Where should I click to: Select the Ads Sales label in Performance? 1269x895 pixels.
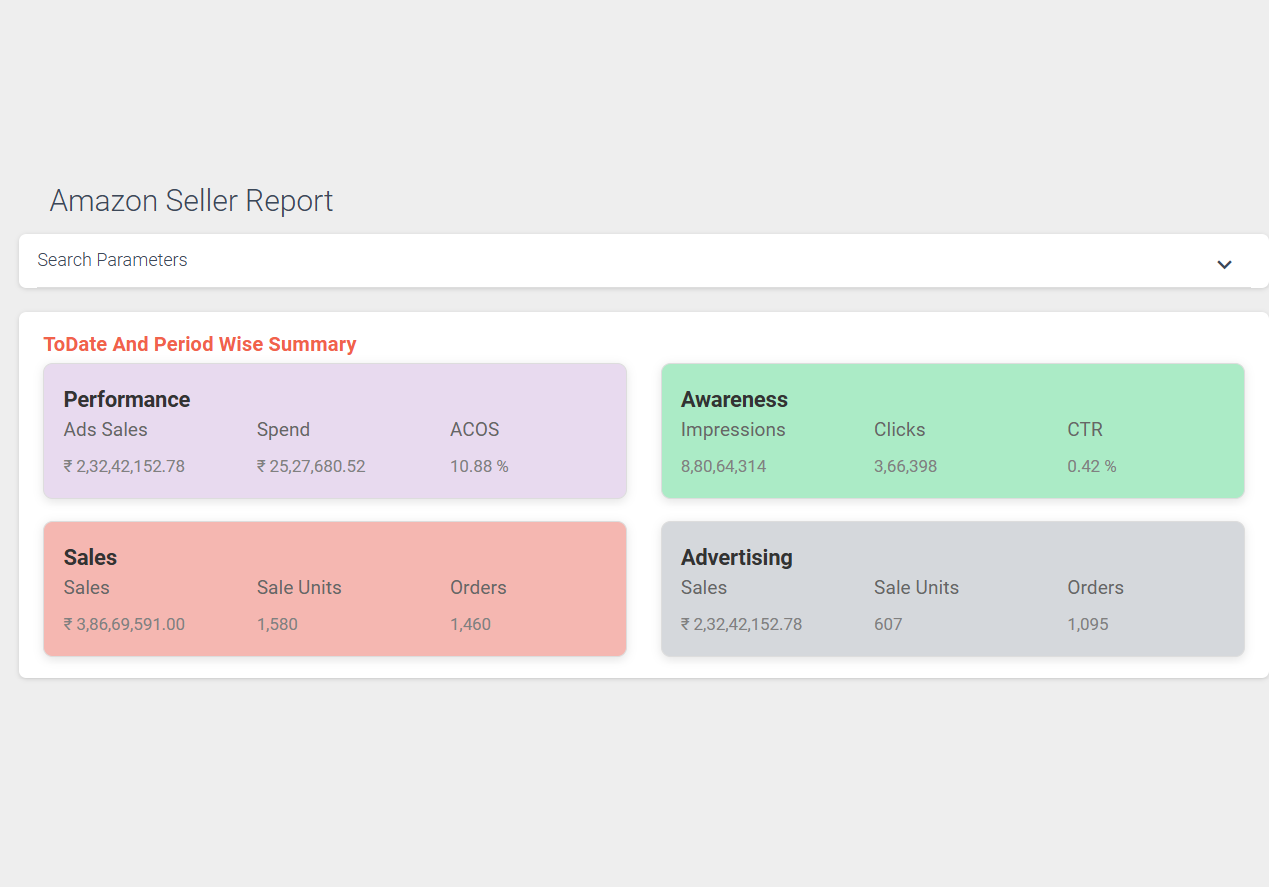point(105,430)
